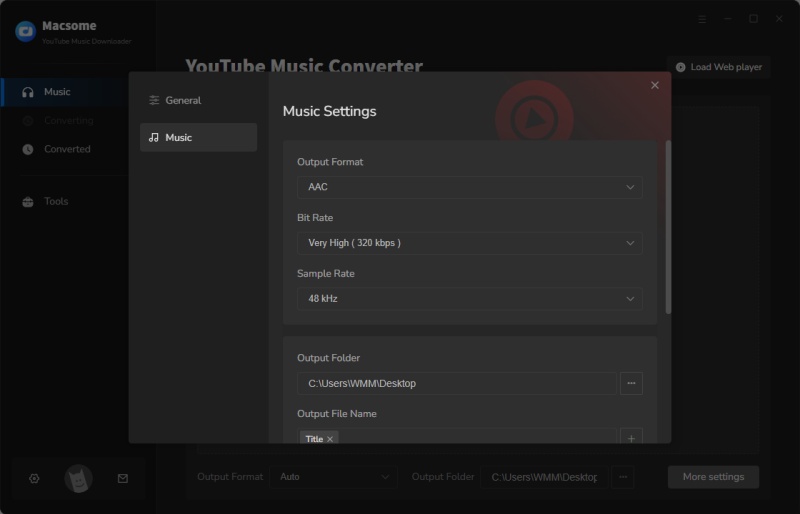This screenshot has height=514, width=800.
Task: Click bottom bar Output Folder path field
Action: tap(544, 477)
